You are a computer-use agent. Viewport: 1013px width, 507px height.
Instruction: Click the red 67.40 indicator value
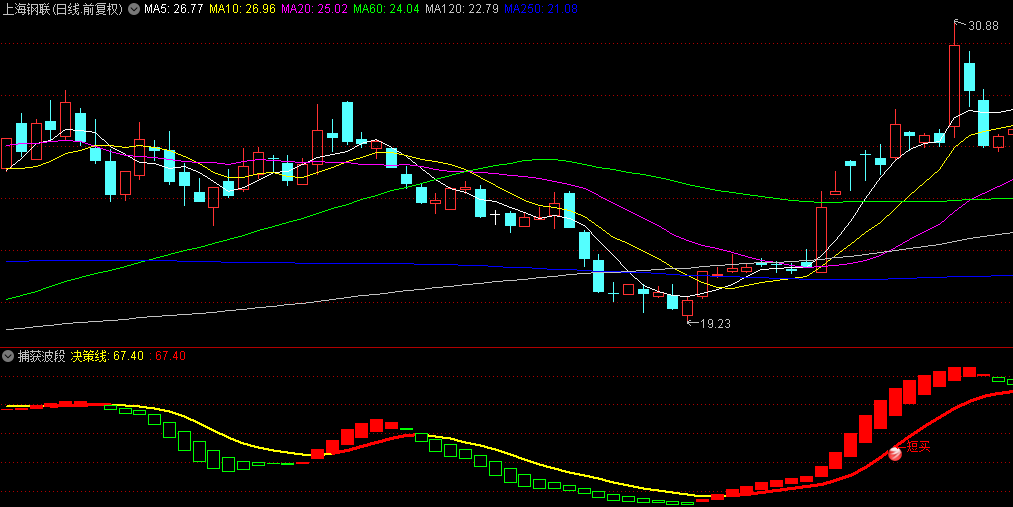tap(171, 356)
